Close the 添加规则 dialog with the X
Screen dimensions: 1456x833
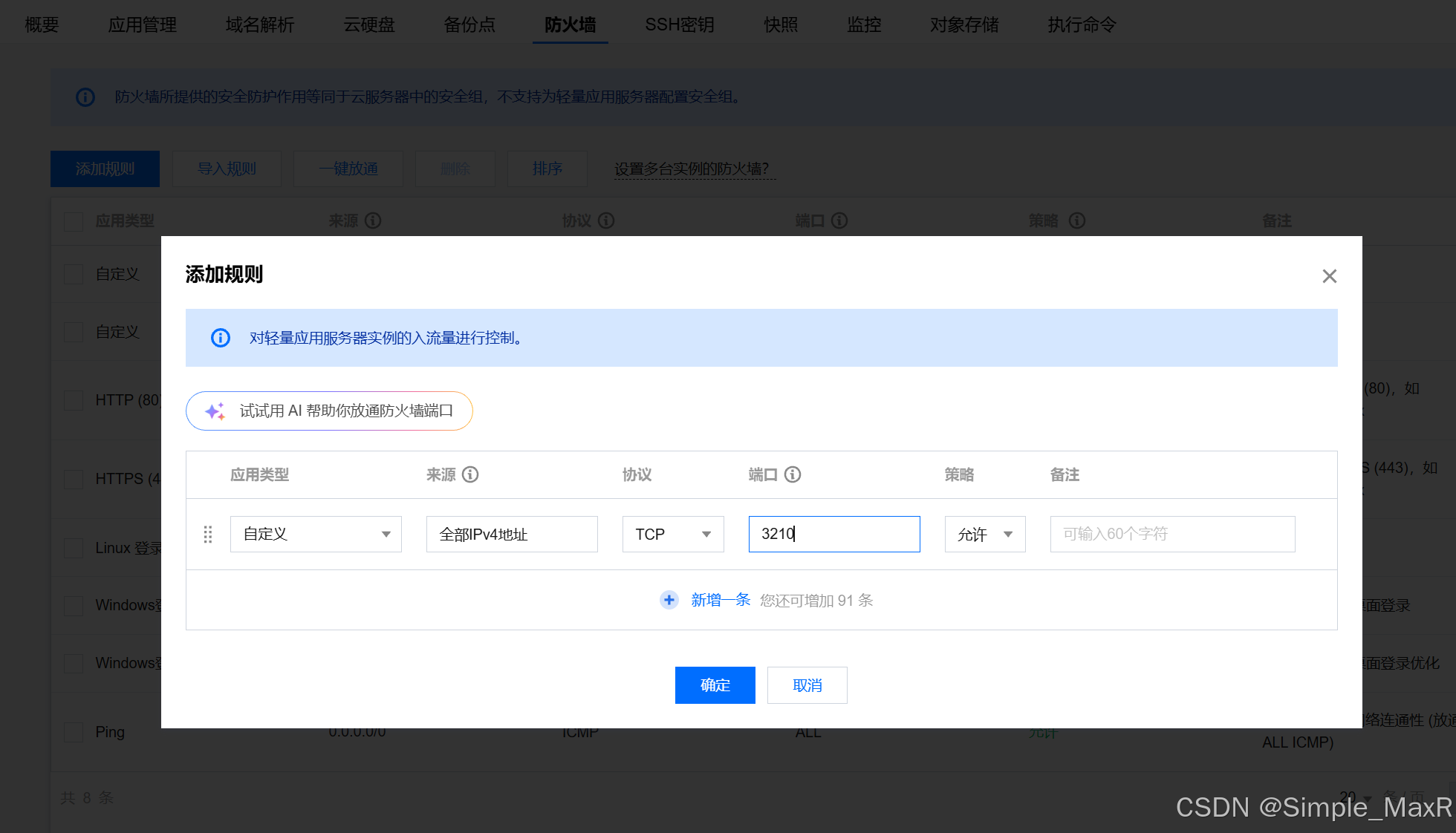click(1330, 276)
